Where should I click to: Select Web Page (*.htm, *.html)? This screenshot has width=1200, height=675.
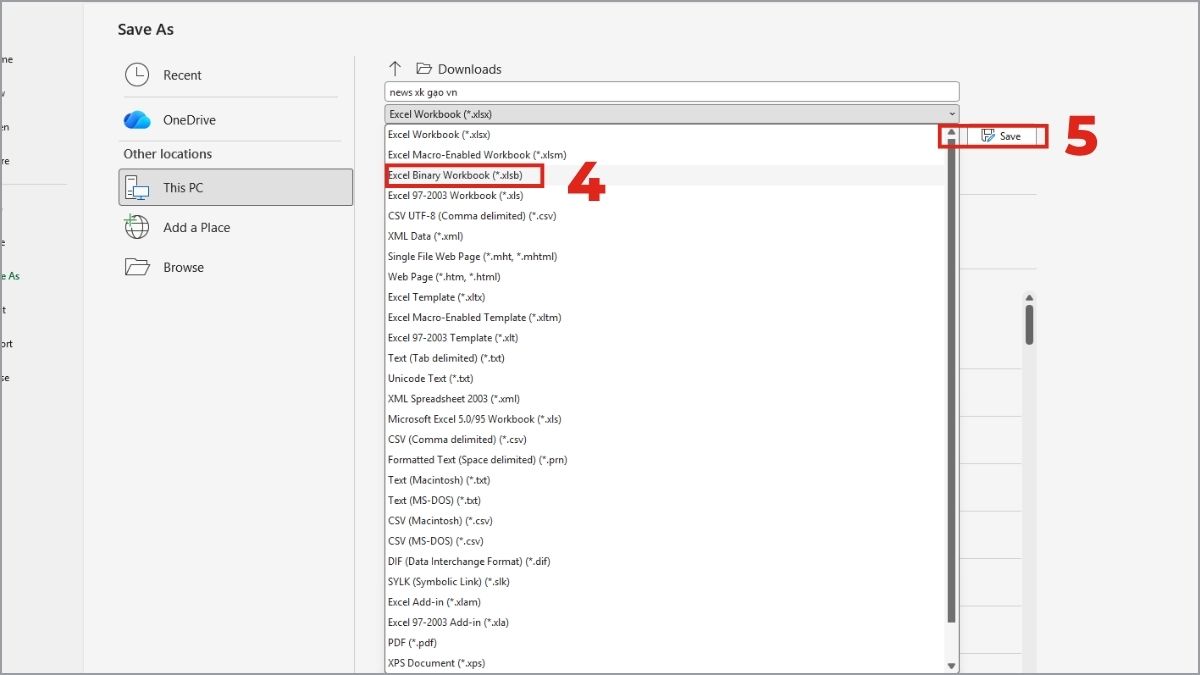(x=665, y=277)
